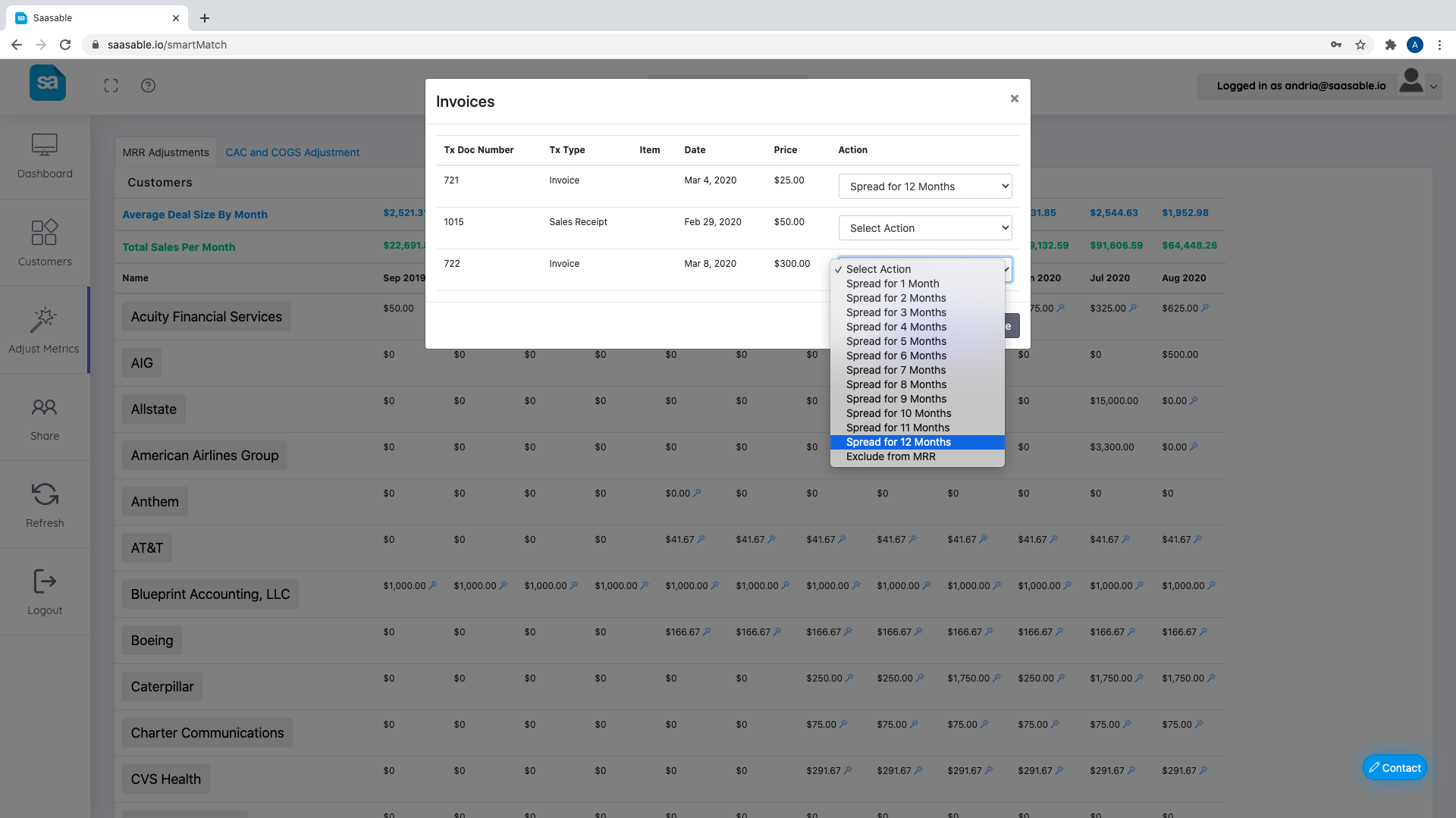Viewport: 1456px width, 818px height.
Task: Click the Contact chat button
Action: tap(1395, 768)
